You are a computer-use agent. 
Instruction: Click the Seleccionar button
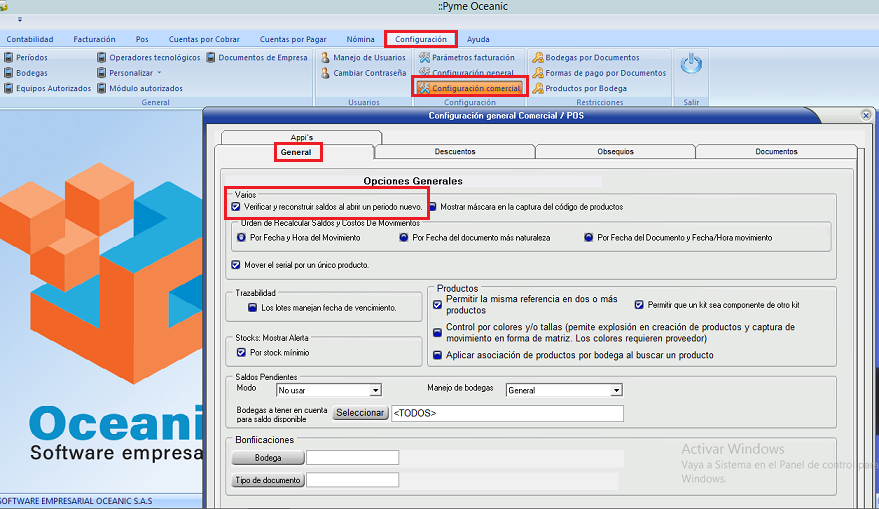360,413
